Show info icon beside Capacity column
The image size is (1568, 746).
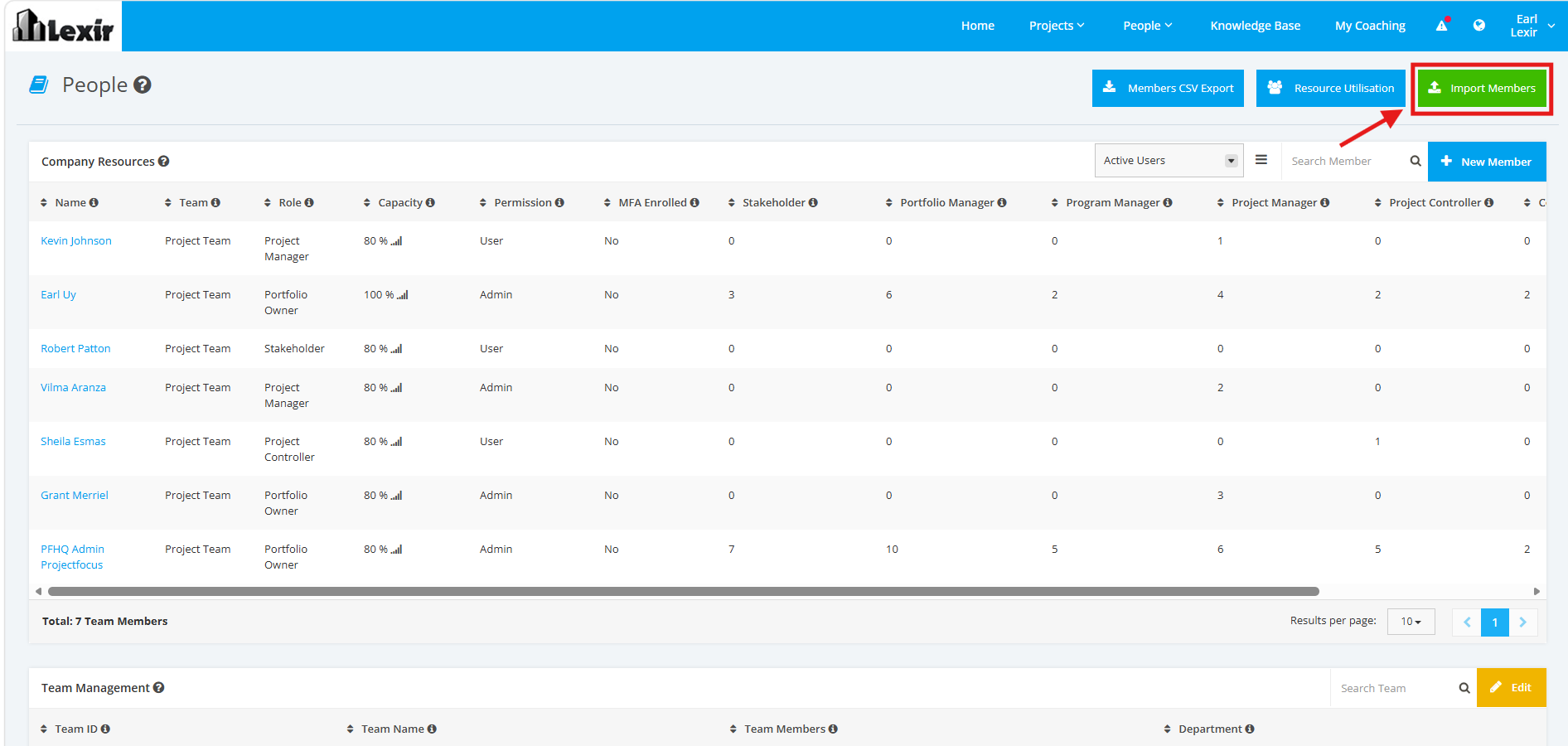430,203
